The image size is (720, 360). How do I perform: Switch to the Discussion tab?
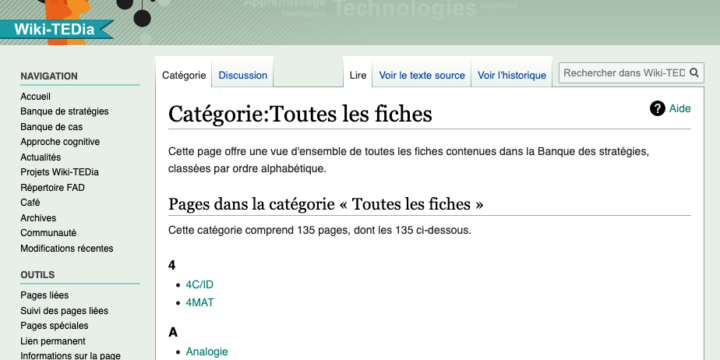point(242,75)
